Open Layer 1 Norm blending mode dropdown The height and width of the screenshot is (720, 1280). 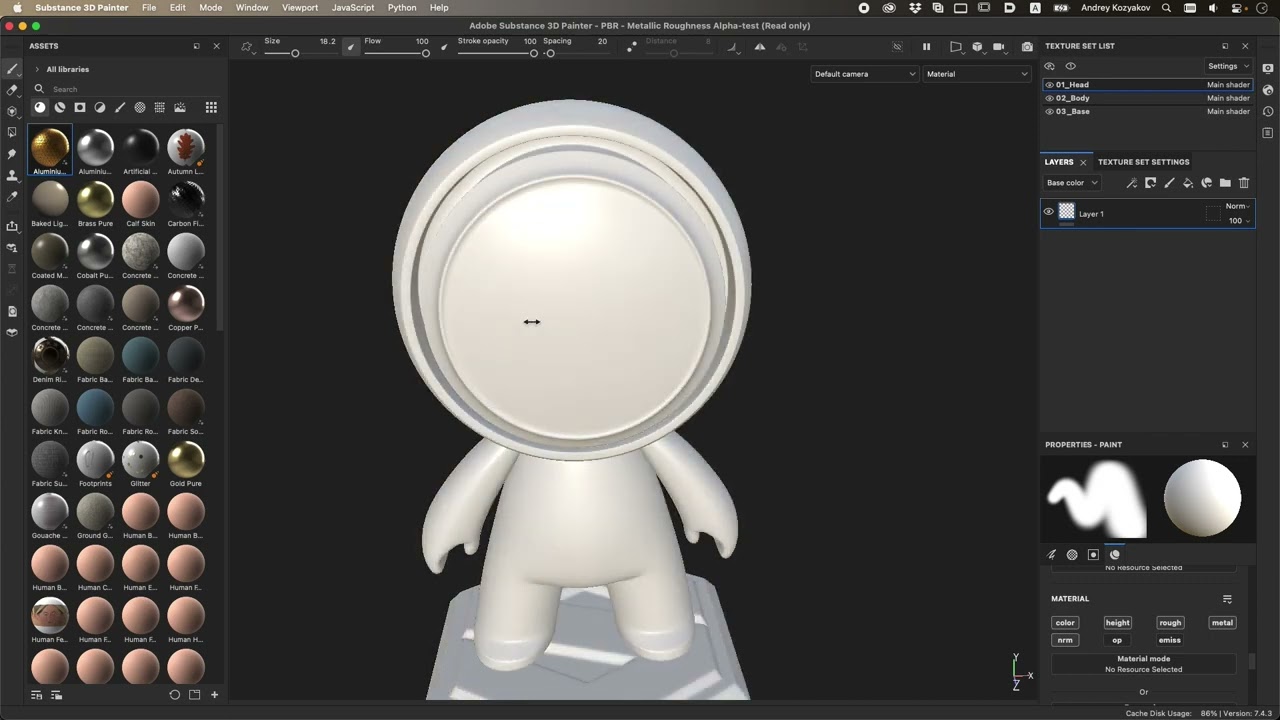click(1238, 206)
